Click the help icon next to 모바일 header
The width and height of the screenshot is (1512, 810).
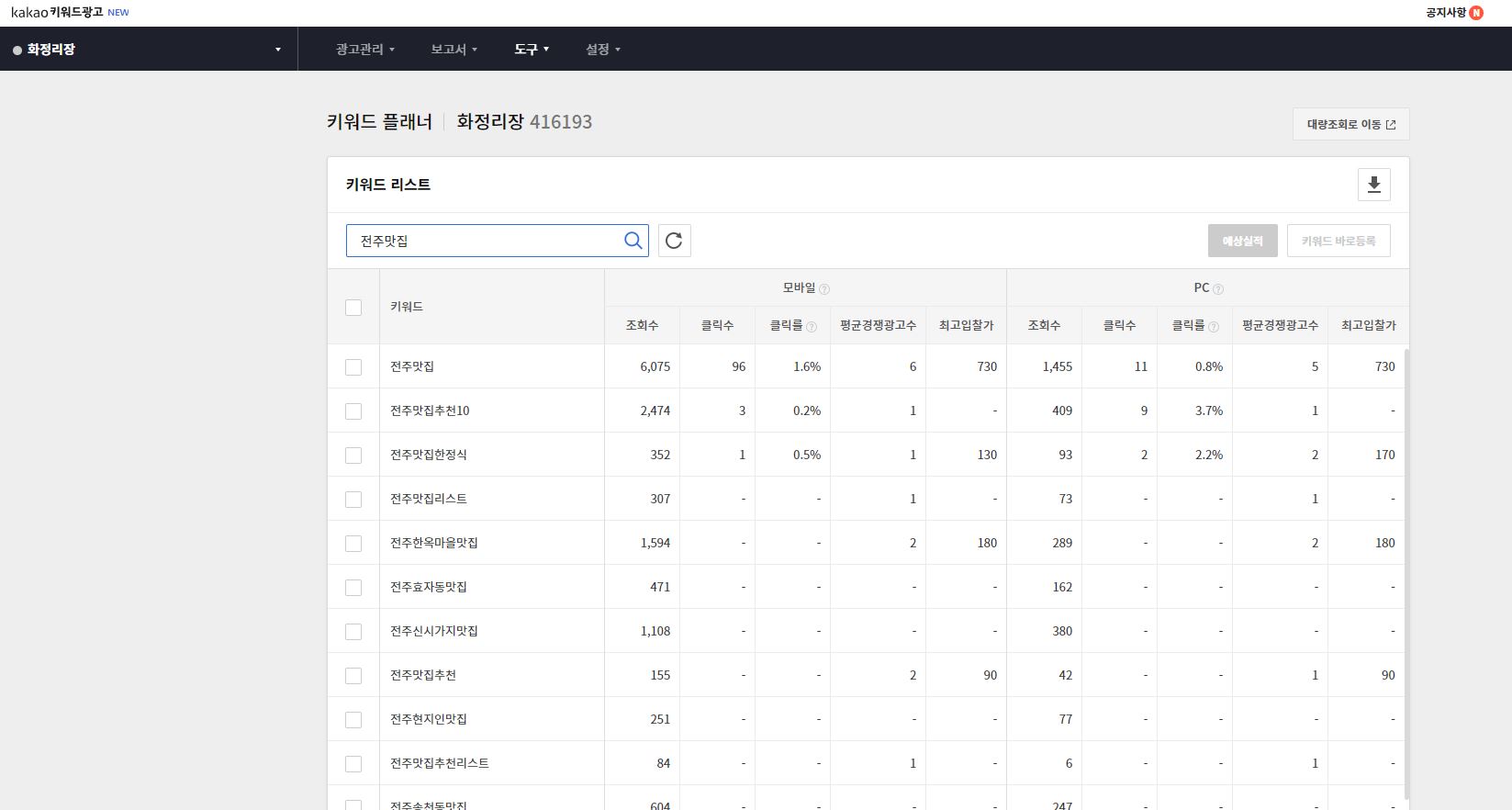coord(823,289)
